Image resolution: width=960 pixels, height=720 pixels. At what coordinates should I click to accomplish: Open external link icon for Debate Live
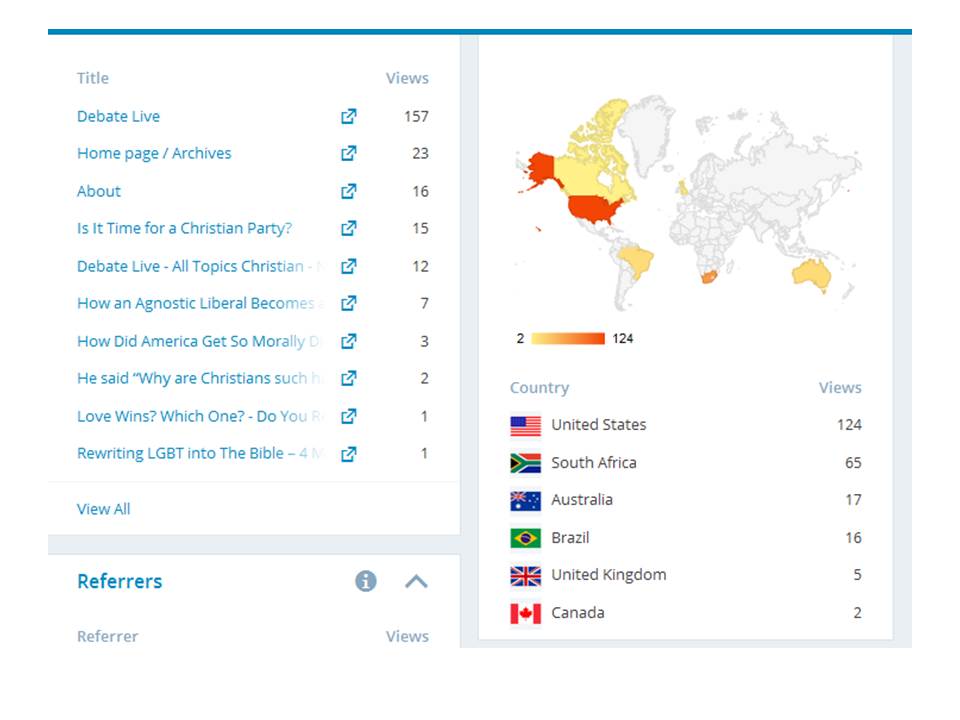pyautogui.click(x=348, y=116)
